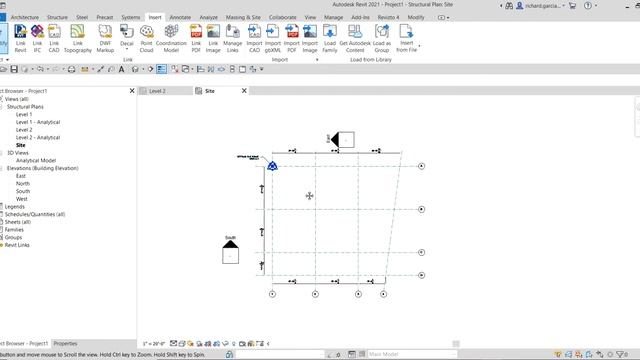
Task: Collapse the 3D Views tree node
Action: coord(1,153)
